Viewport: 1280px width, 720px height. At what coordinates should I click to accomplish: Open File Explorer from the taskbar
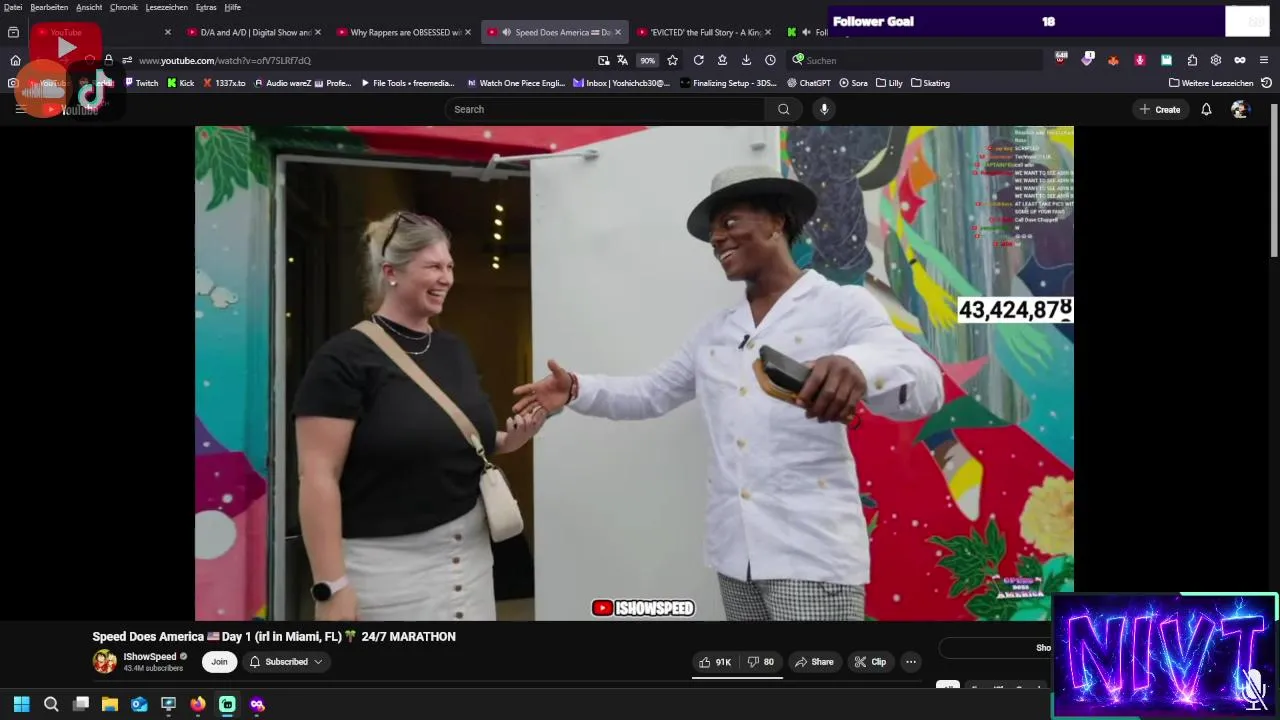tap(110, 704)
